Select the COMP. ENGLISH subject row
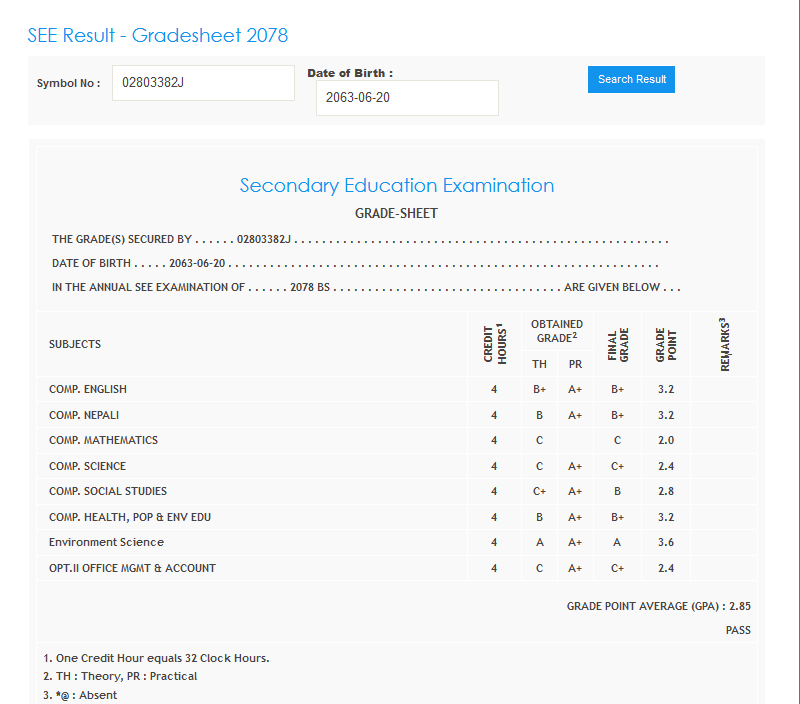 (88, 389)
